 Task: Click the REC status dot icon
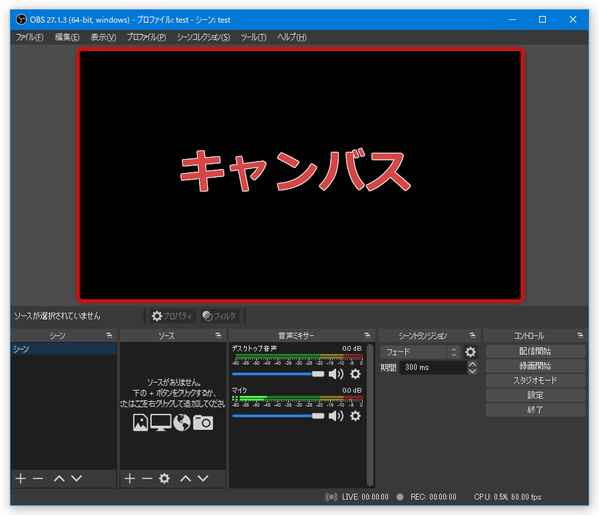(x=400, y=497)
